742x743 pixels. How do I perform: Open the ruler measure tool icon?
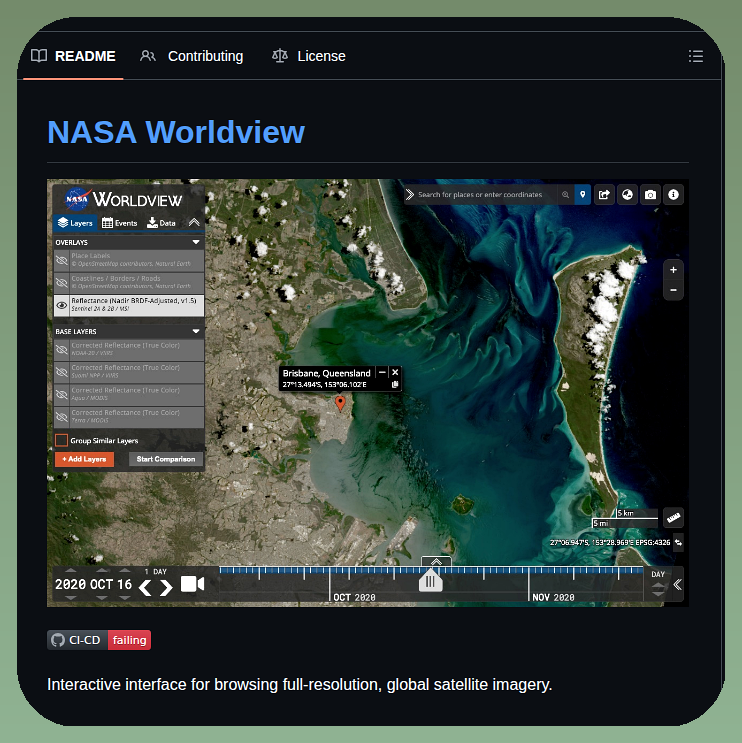673,518
